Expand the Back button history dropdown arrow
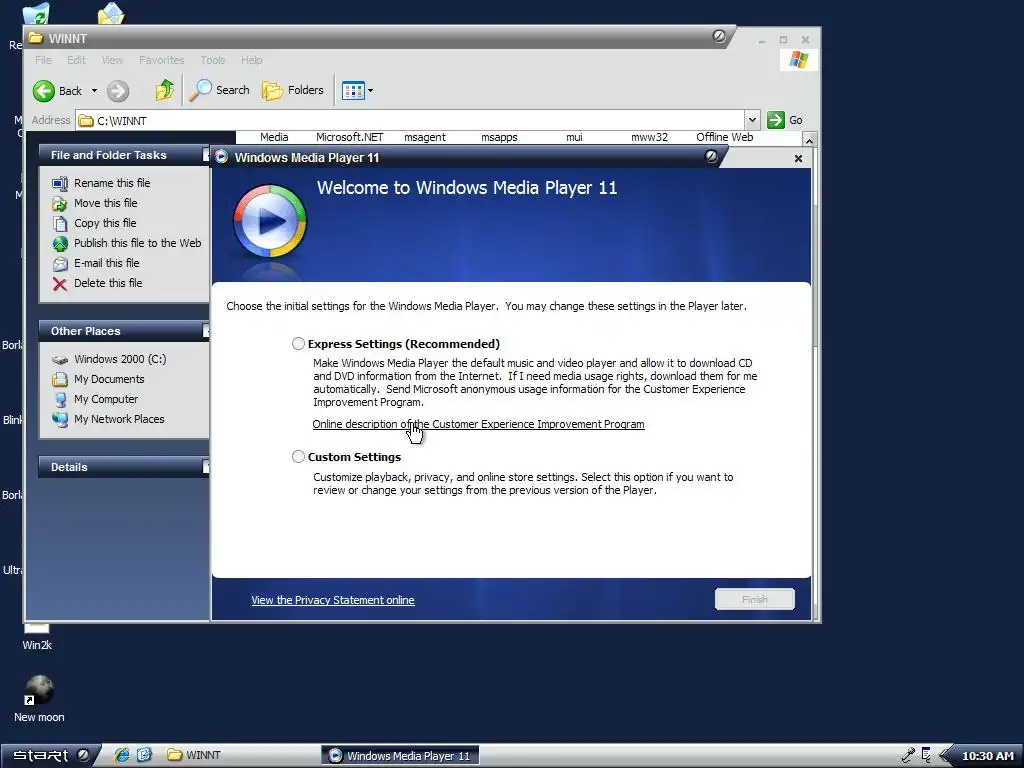The height and width of the screenshot is (768, 1024). pos(94,91)
